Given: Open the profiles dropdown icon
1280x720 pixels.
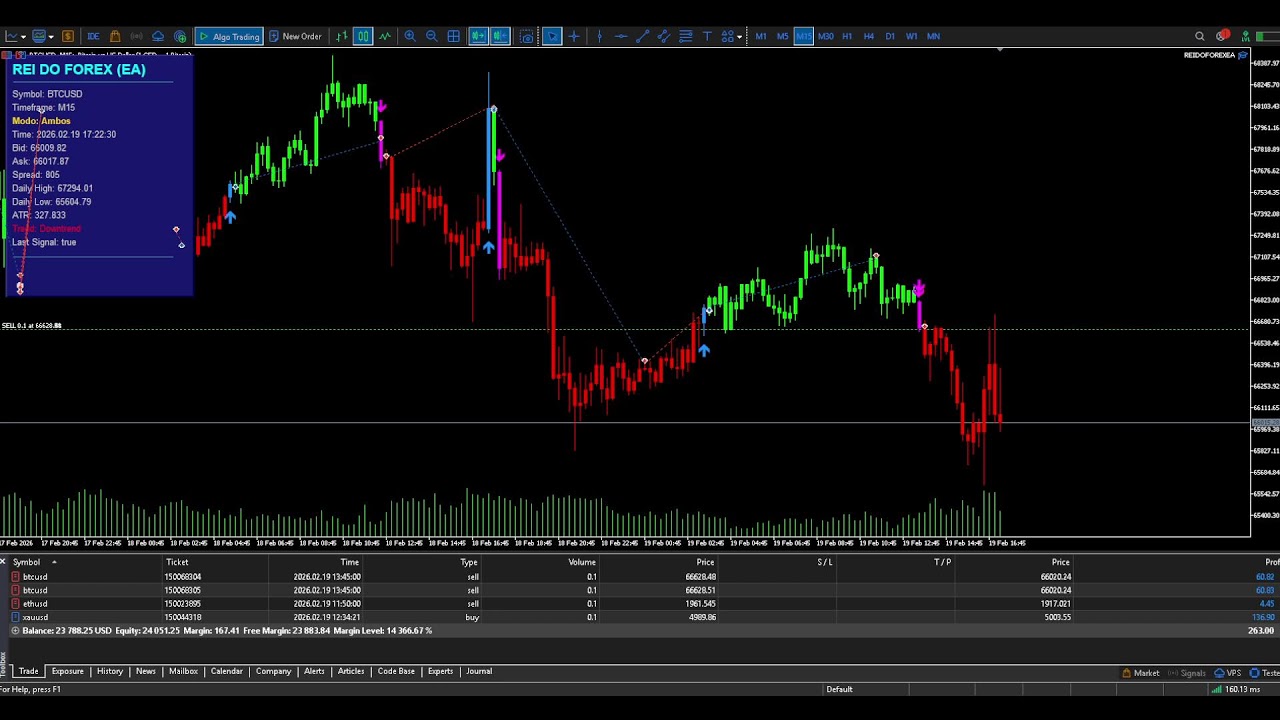Looking at the screenshot, I should (x=43, y=36).
